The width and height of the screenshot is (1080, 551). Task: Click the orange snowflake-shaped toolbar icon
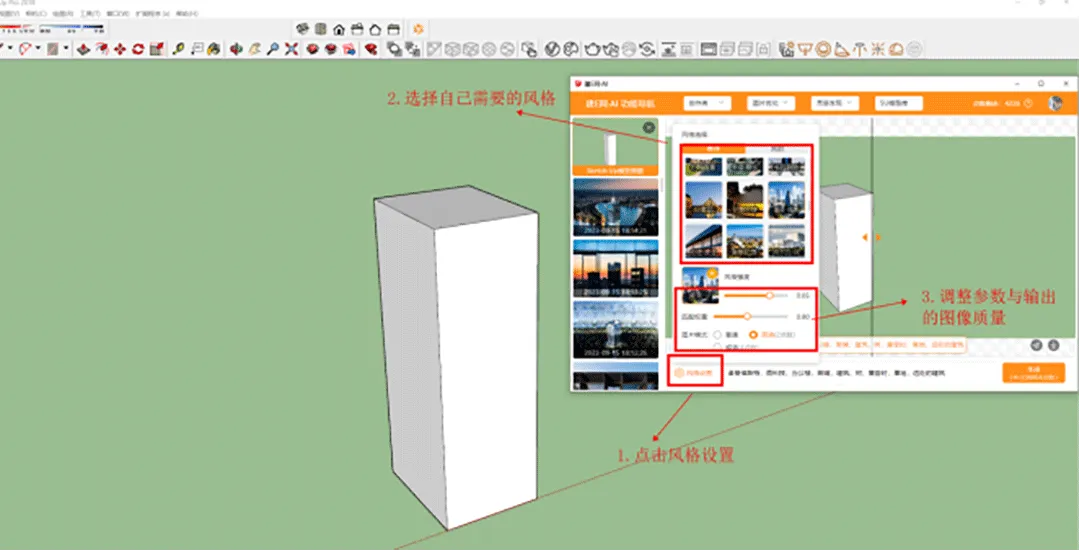coord(878,49)
